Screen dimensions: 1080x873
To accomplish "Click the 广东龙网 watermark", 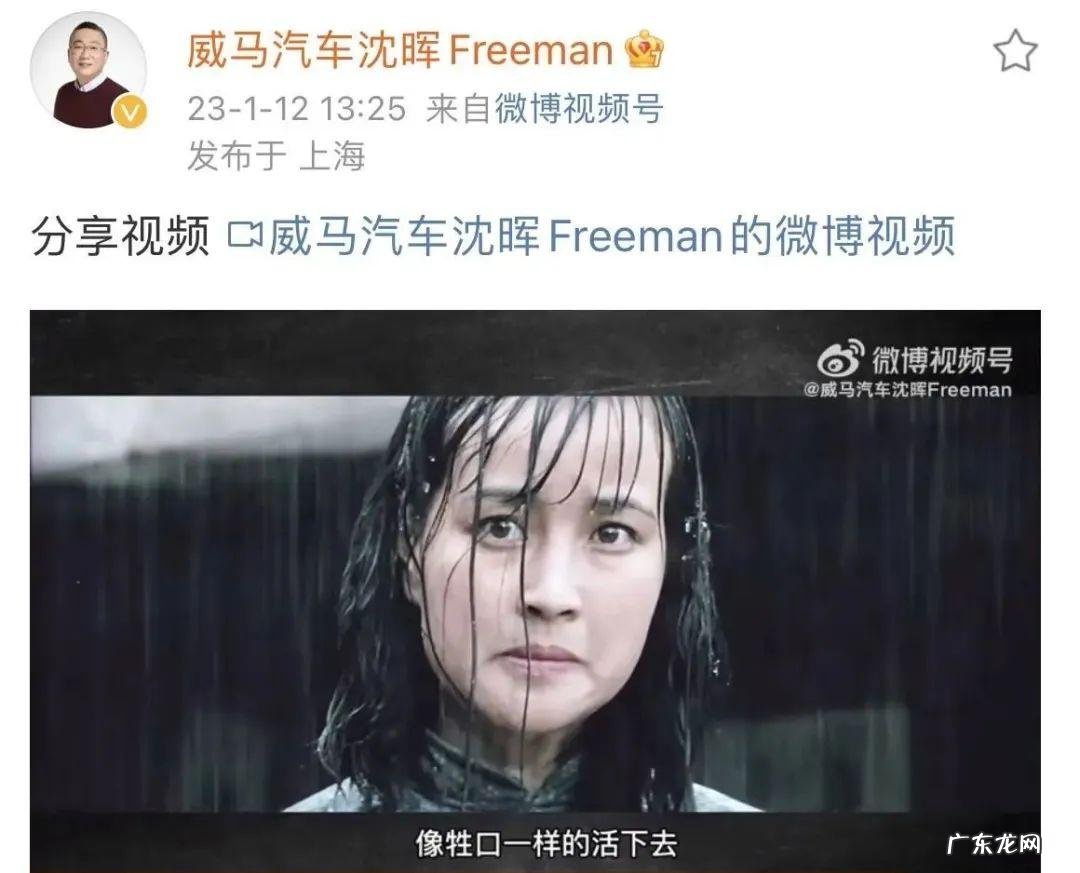I will tap(994, 843).
